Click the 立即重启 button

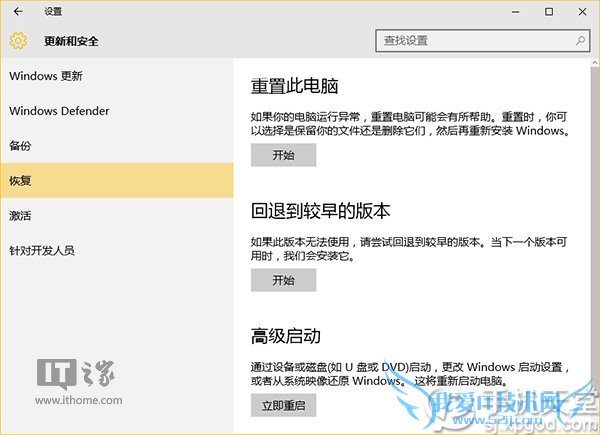click(284, 405)
